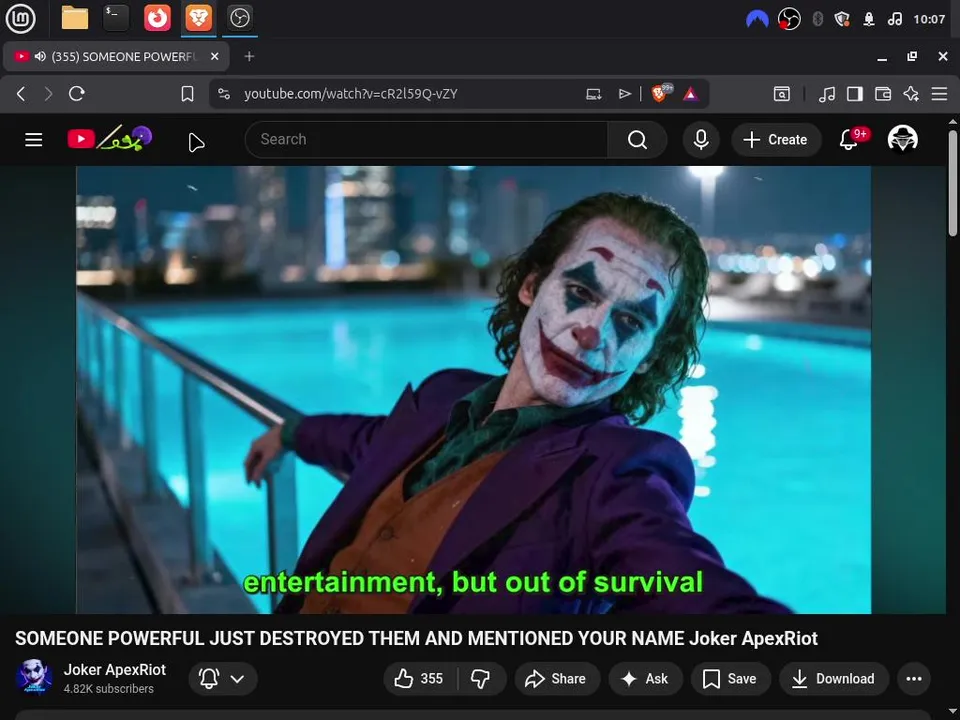Open the Joker ApexRiot channel name link
This screenshot has width=960, height=720.
(114, 670)
